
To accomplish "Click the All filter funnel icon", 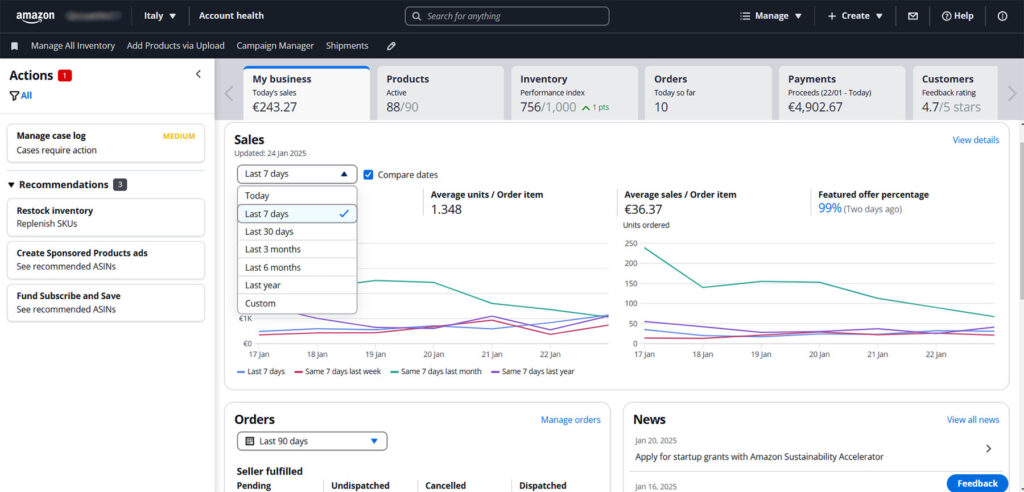I will pyautogui.click(x=14, y=95).
